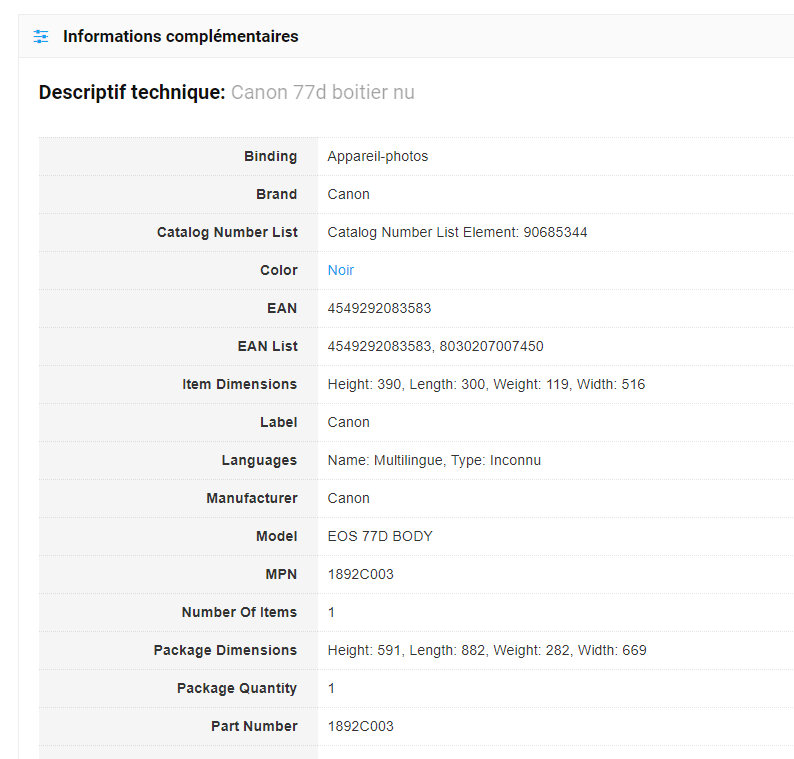
Task: Select the EAN List row values
Action: [435, 346]
